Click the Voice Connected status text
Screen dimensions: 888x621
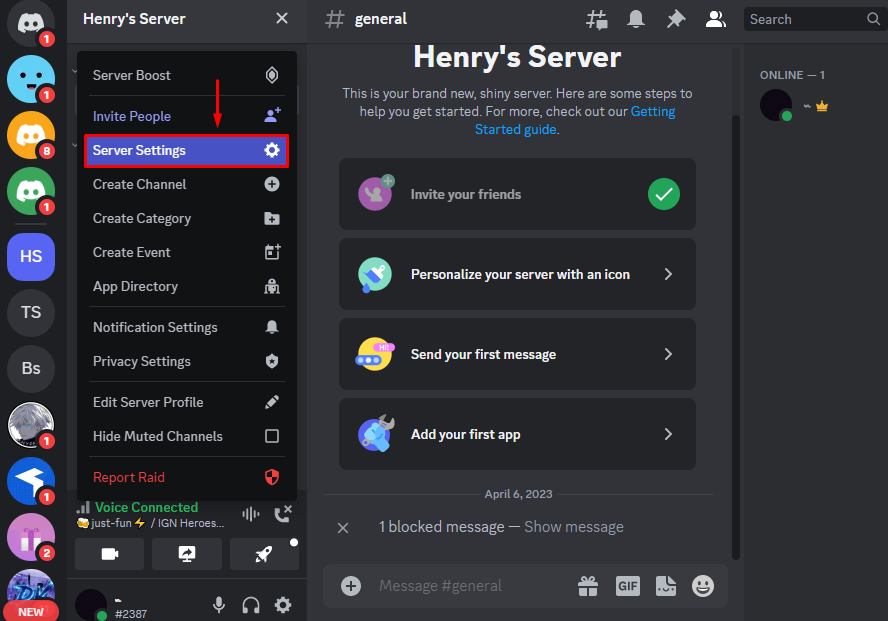pos(146,507)
